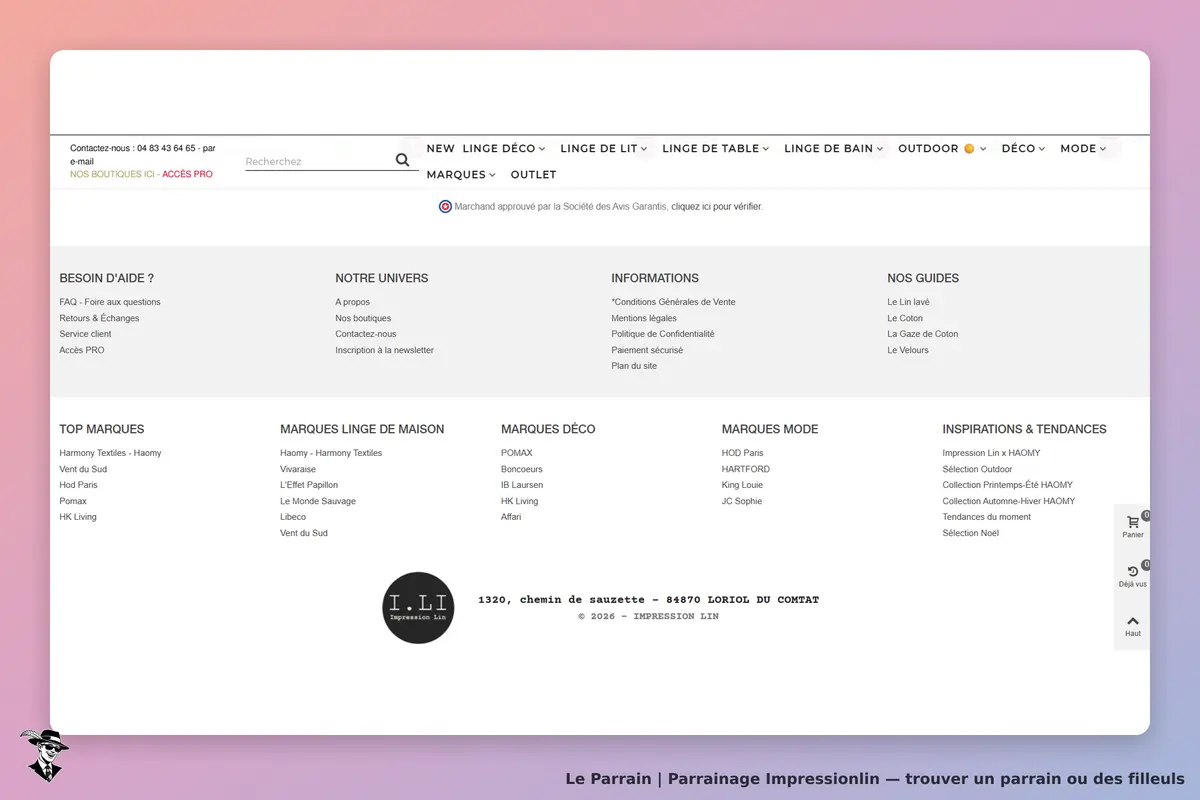View Mentions légales page
This screenshot has height=800, width=1200.
pyautogui.click(x=644, y=318)
